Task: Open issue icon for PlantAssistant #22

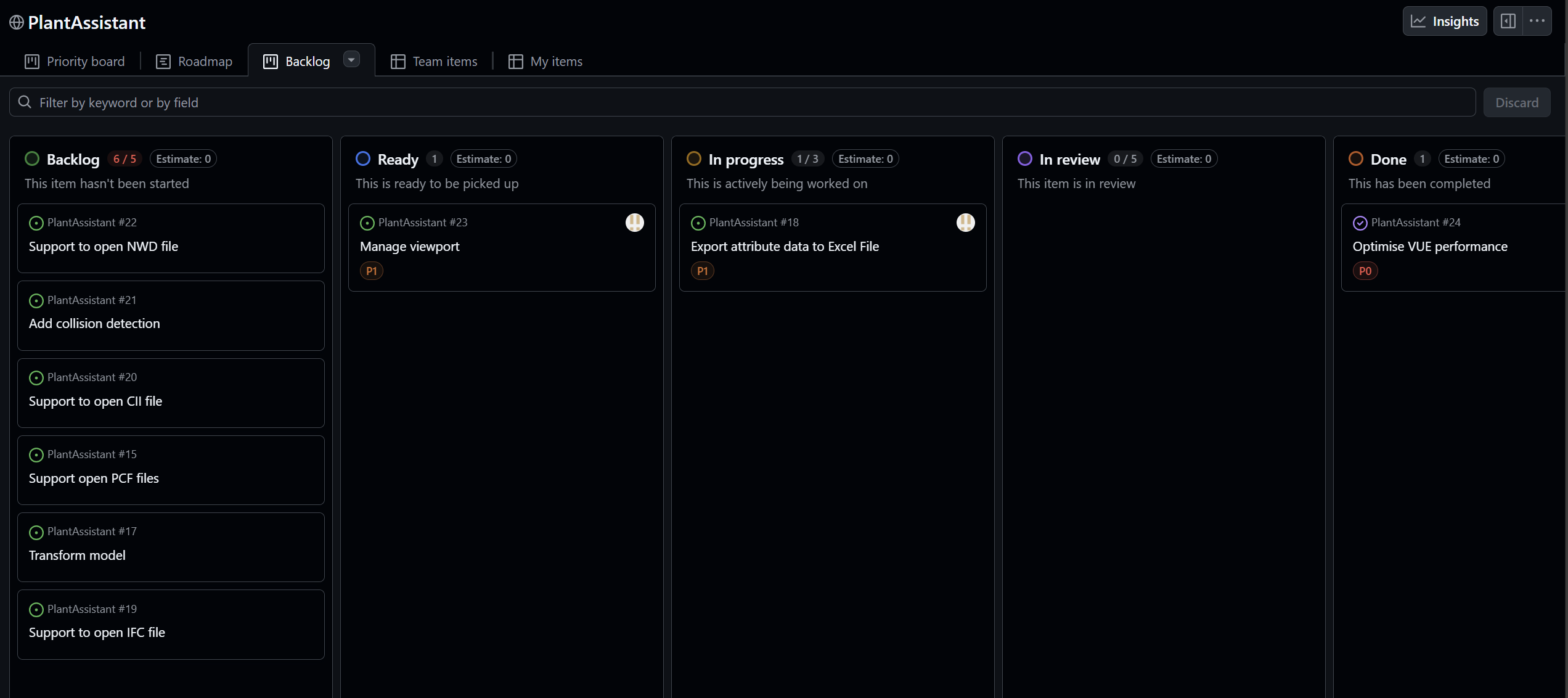Action: coord(36,223)
